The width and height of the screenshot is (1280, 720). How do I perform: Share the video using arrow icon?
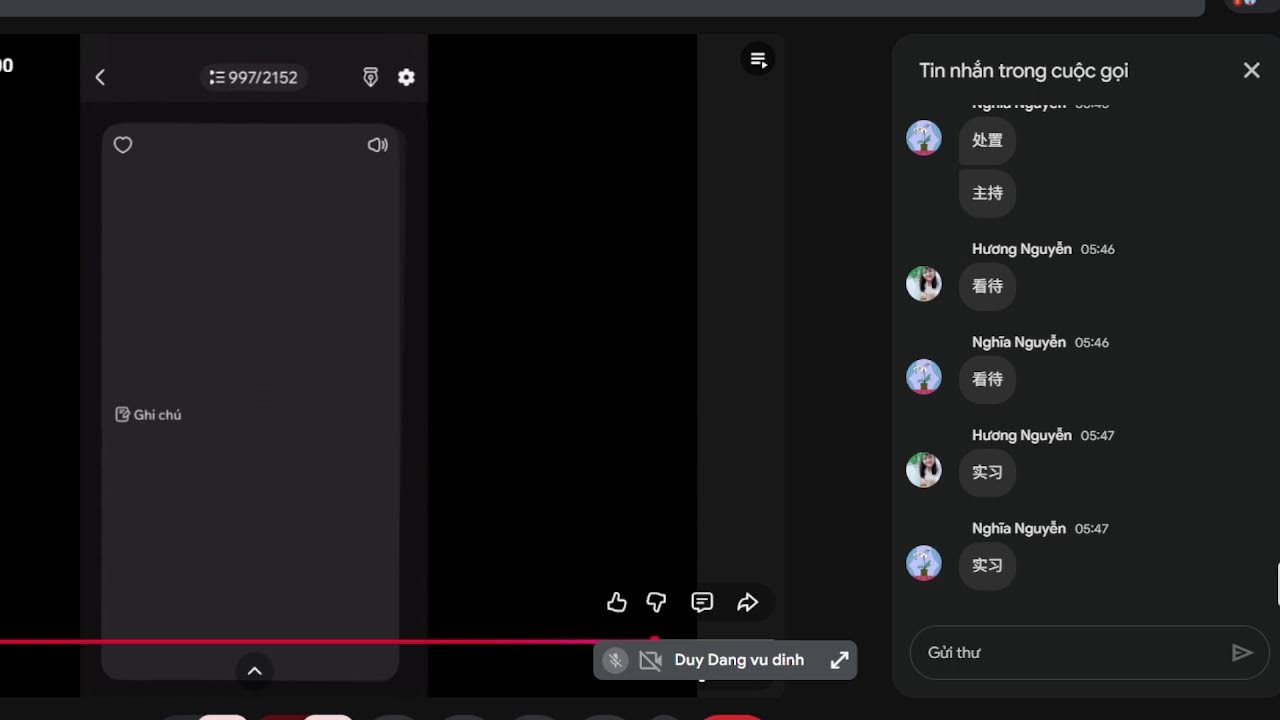[x=747, y=602]
